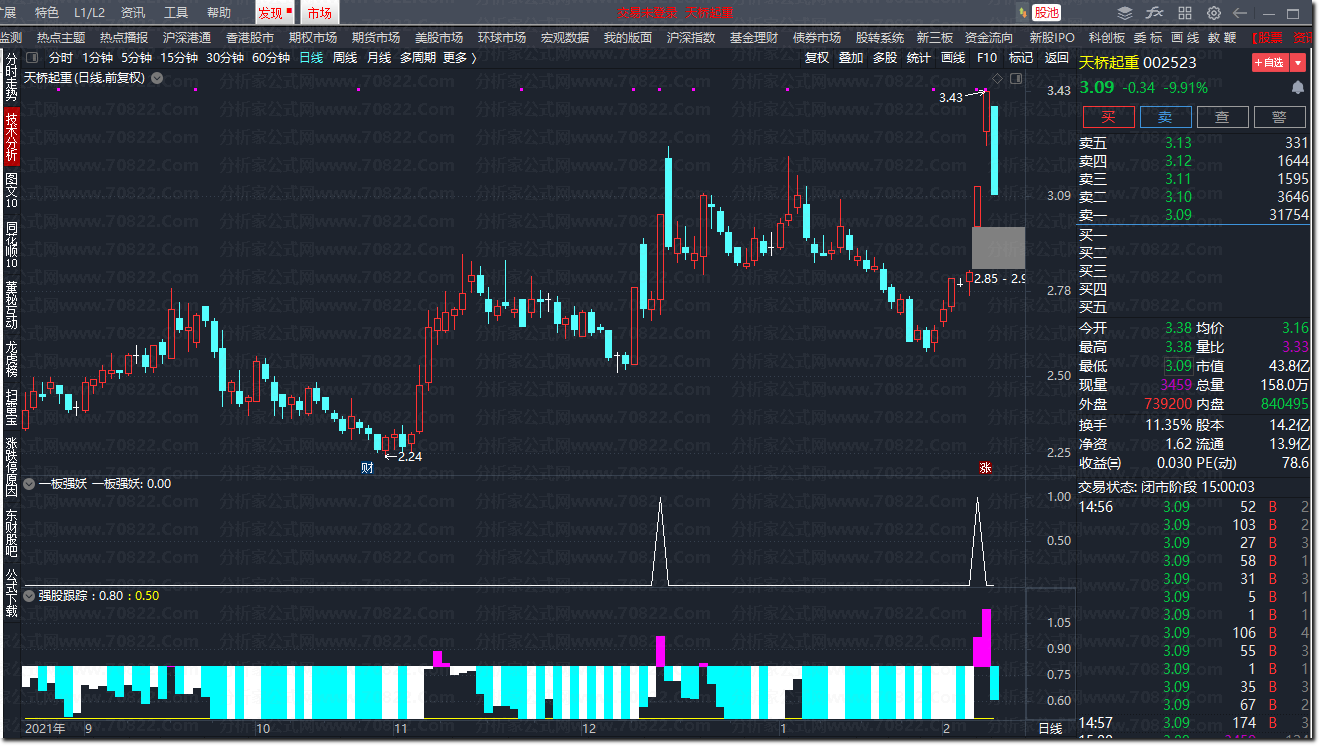Image resolution: width=1321 pixels, height=746 pixels.
Task: Open 热点主题 in the navigation bar
Action: click(61, 38)
